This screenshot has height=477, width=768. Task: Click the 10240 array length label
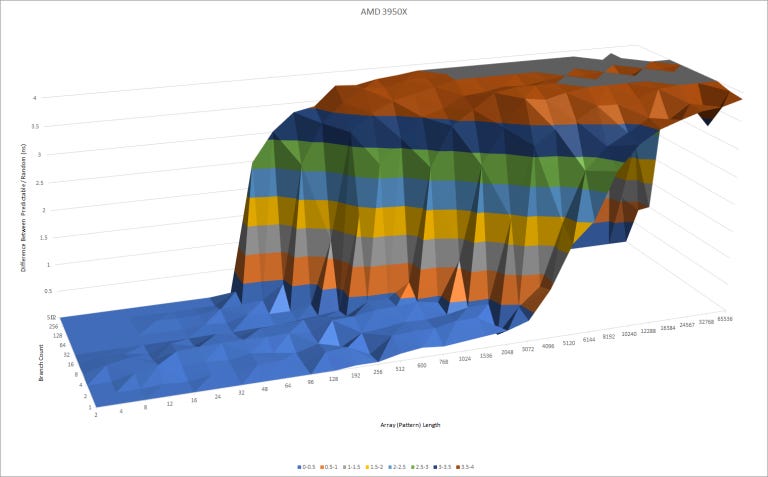tap(629, 334)
